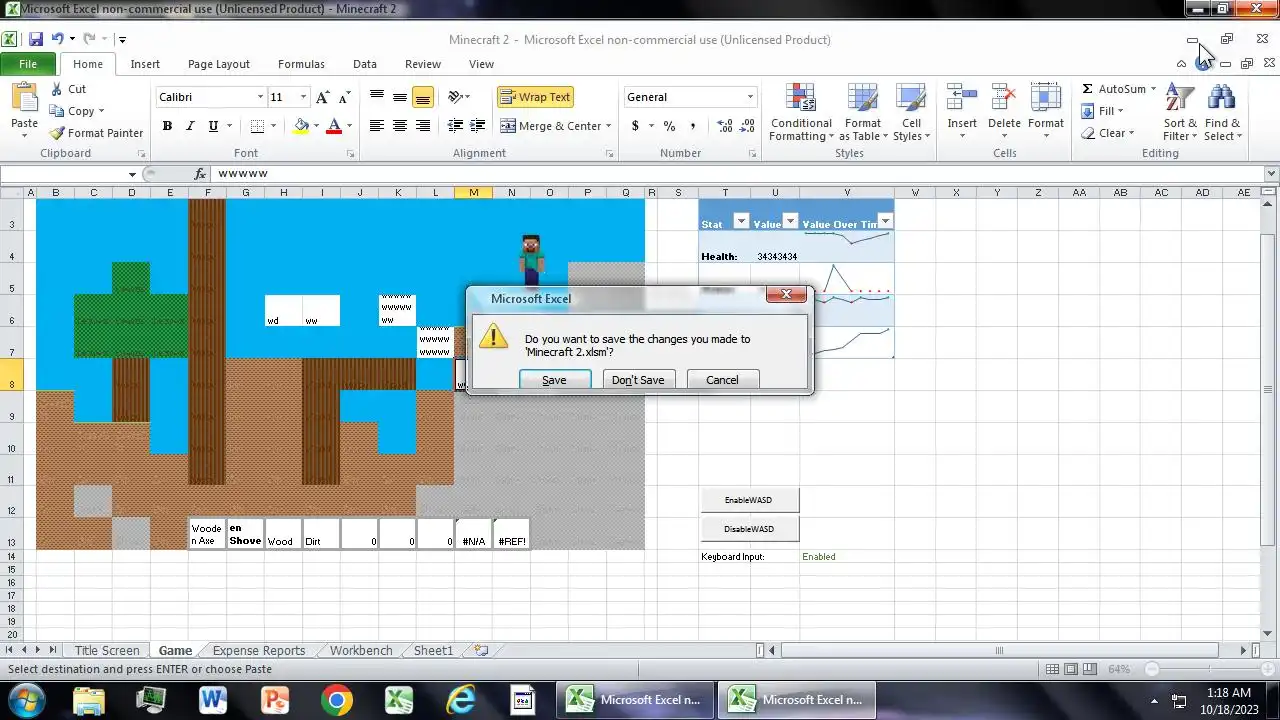Toggle Bold formatting
This screenshot has height=720, width=1280.
tap(167, 126)
